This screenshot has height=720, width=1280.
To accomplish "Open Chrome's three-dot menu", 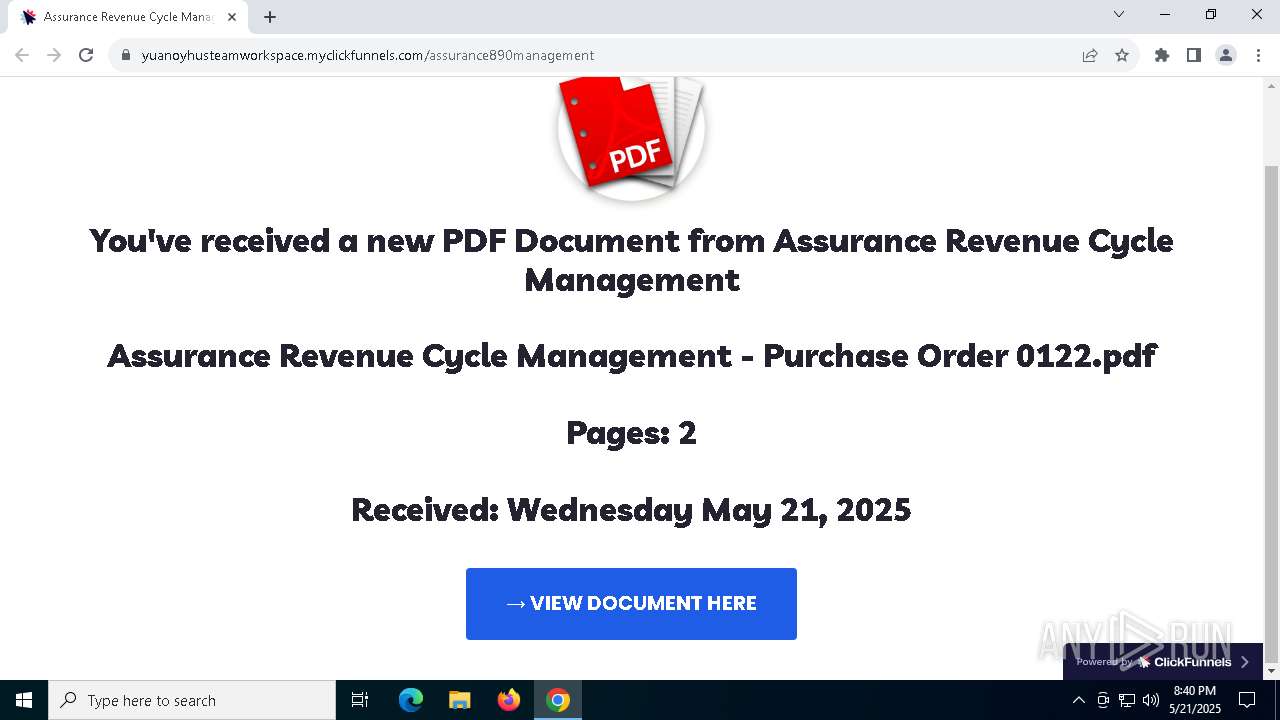I will 1258,55.
